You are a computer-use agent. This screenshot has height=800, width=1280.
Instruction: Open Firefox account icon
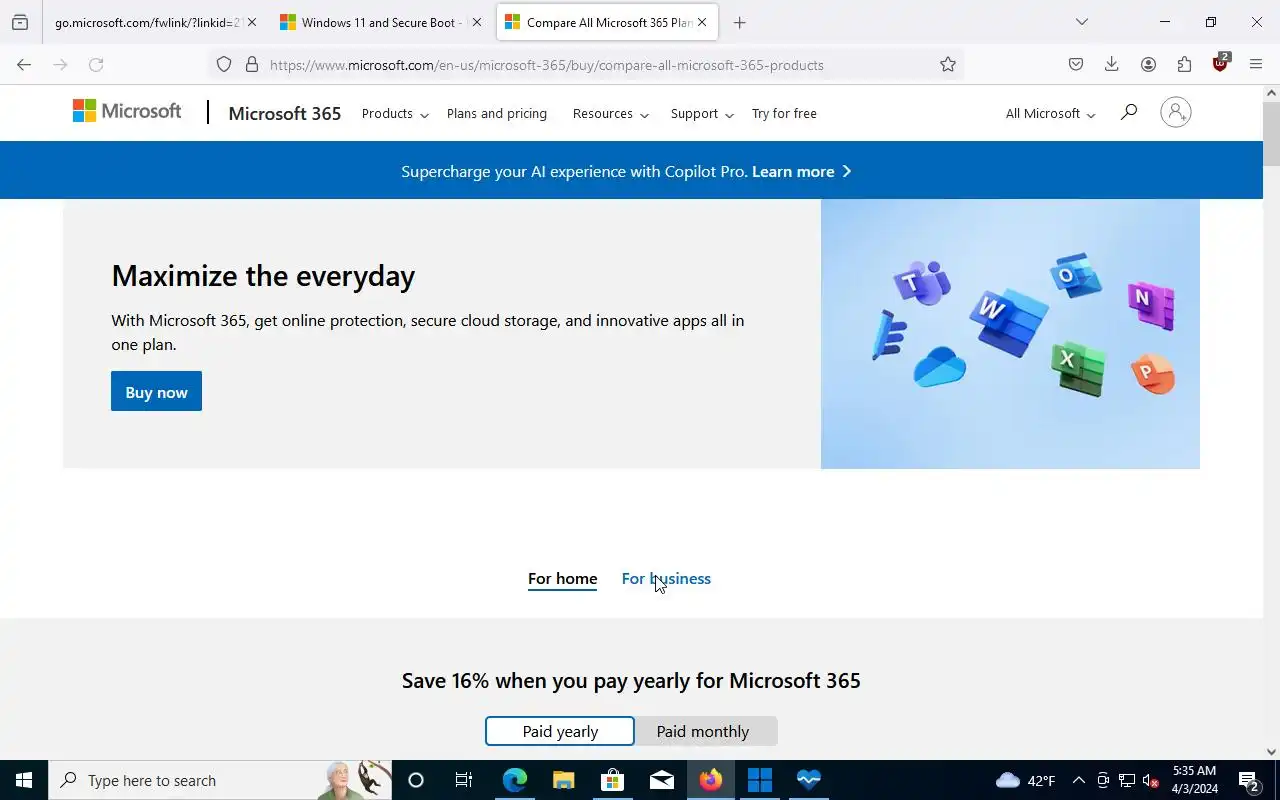pyautogui.click(x=1148, y=65)
